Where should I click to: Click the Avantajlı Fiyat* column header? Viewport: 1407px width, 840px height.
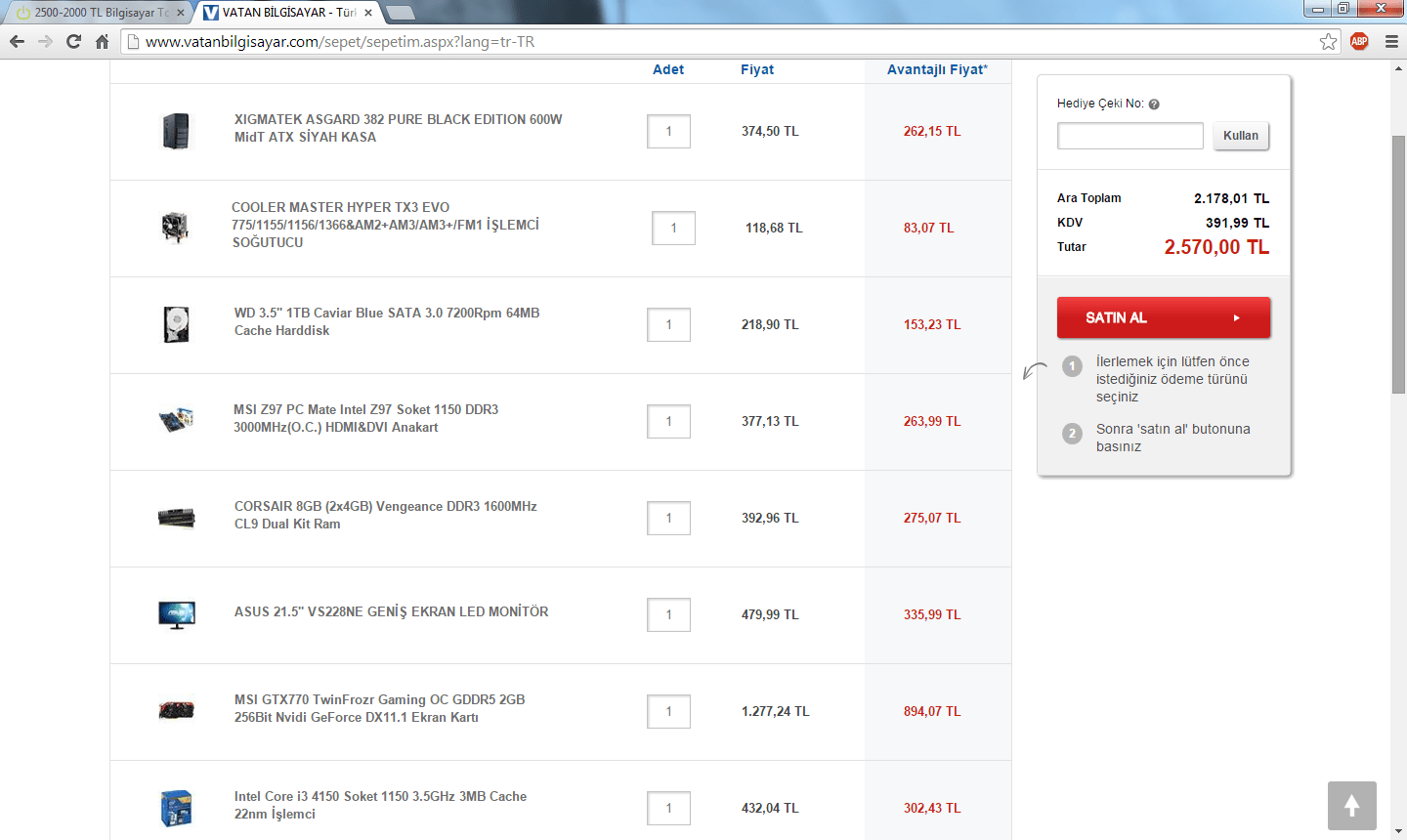[x=937, y=69]
